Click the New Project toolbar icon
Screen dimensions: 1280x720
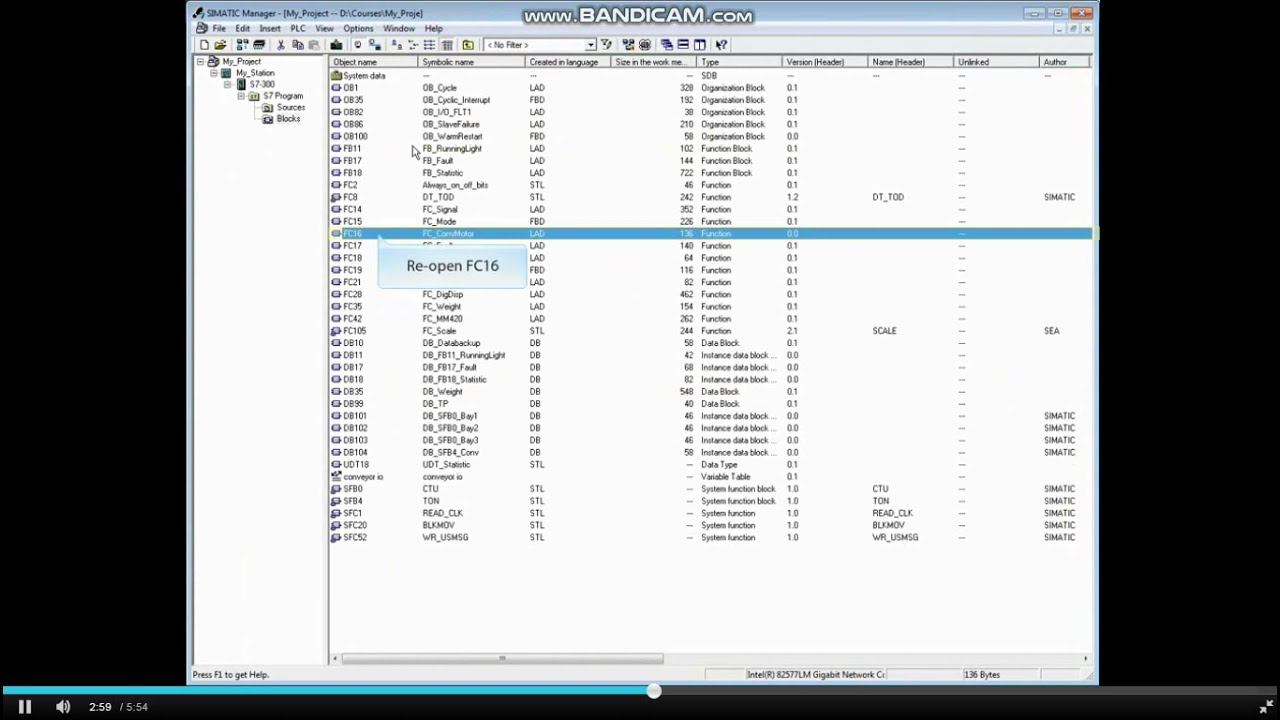[204, 44]
